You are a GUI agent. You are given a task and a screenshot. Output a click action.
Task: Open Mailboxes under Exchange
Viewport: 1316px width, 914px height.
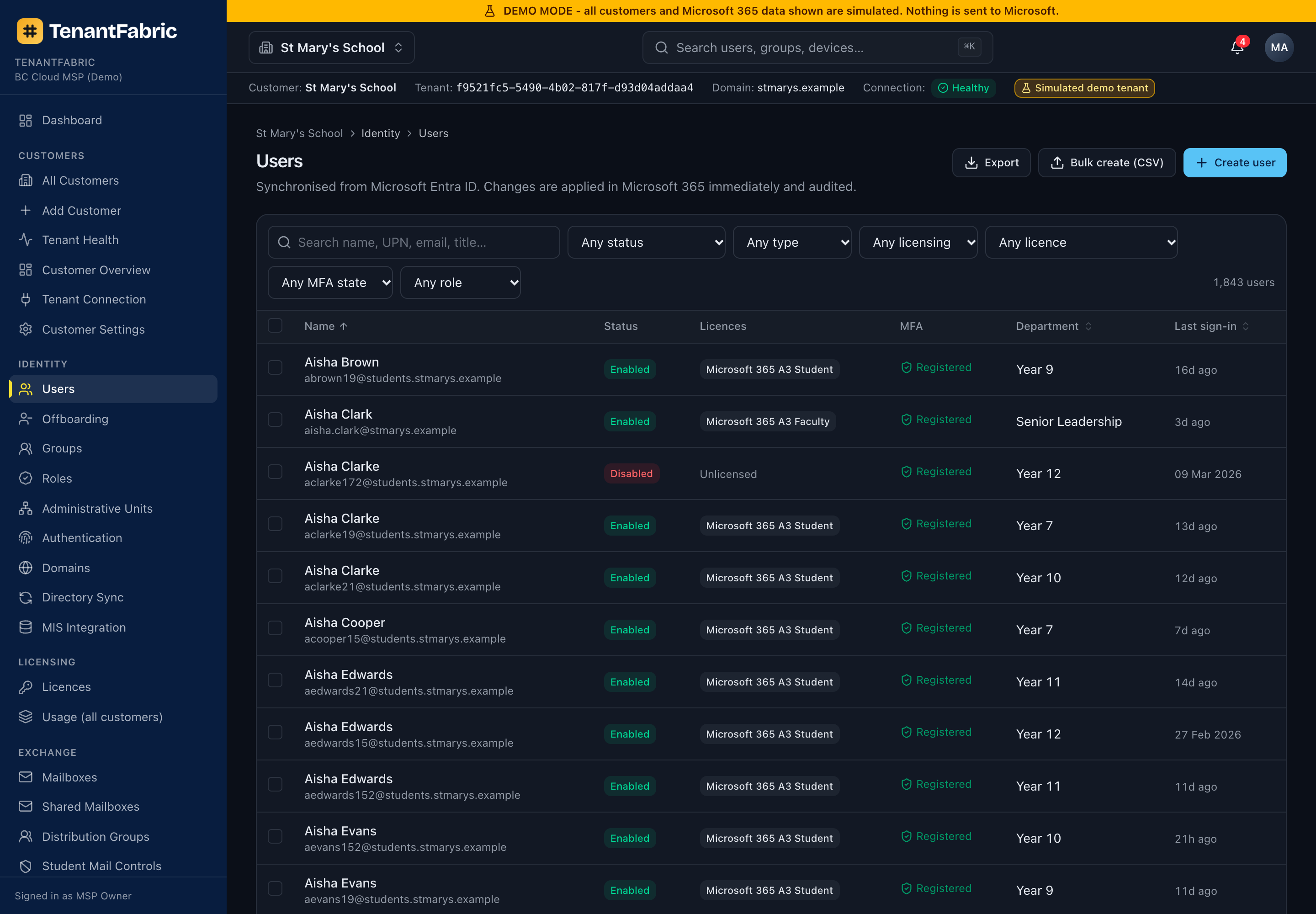click(113, 777)
